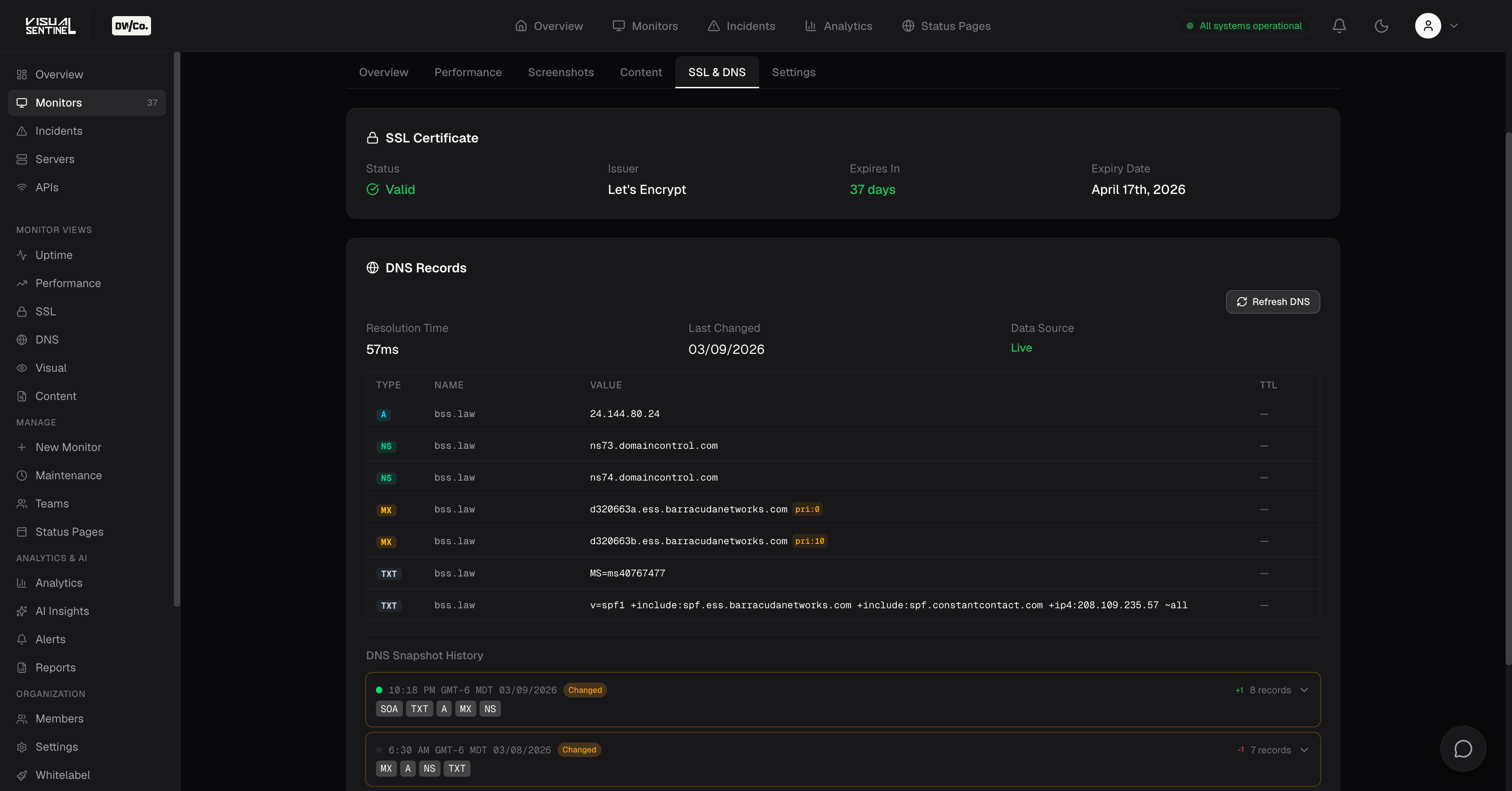Open the chat bubble in bottom right corner
Image resolution: width=1512 pixels, height=791 pixels.
tap(1462, 749)
